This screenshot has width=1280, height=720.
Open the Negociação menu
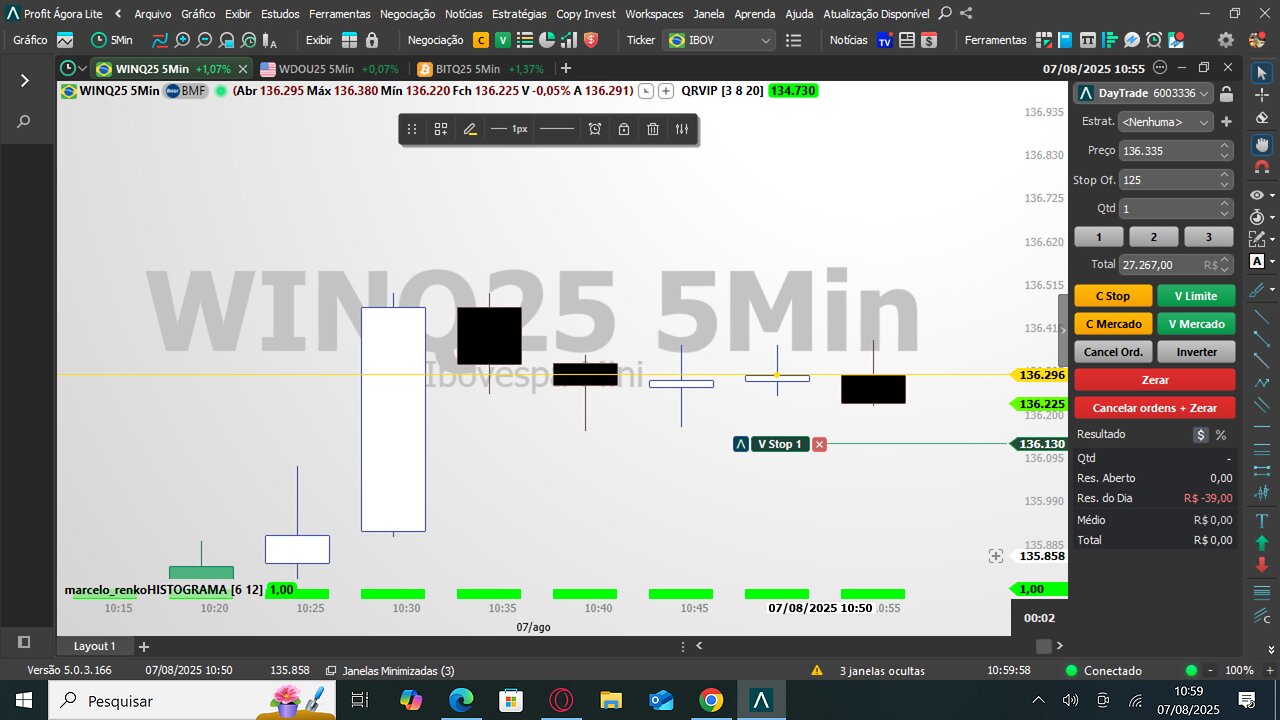407,14
